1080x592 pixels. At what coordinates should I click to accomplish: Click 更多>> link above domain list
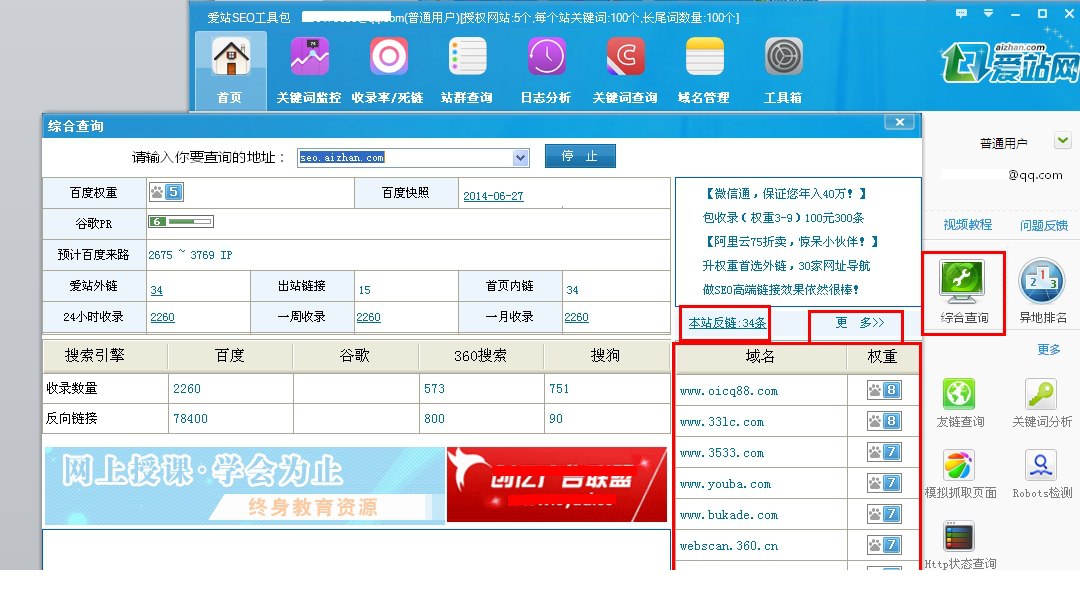(860, 323)
